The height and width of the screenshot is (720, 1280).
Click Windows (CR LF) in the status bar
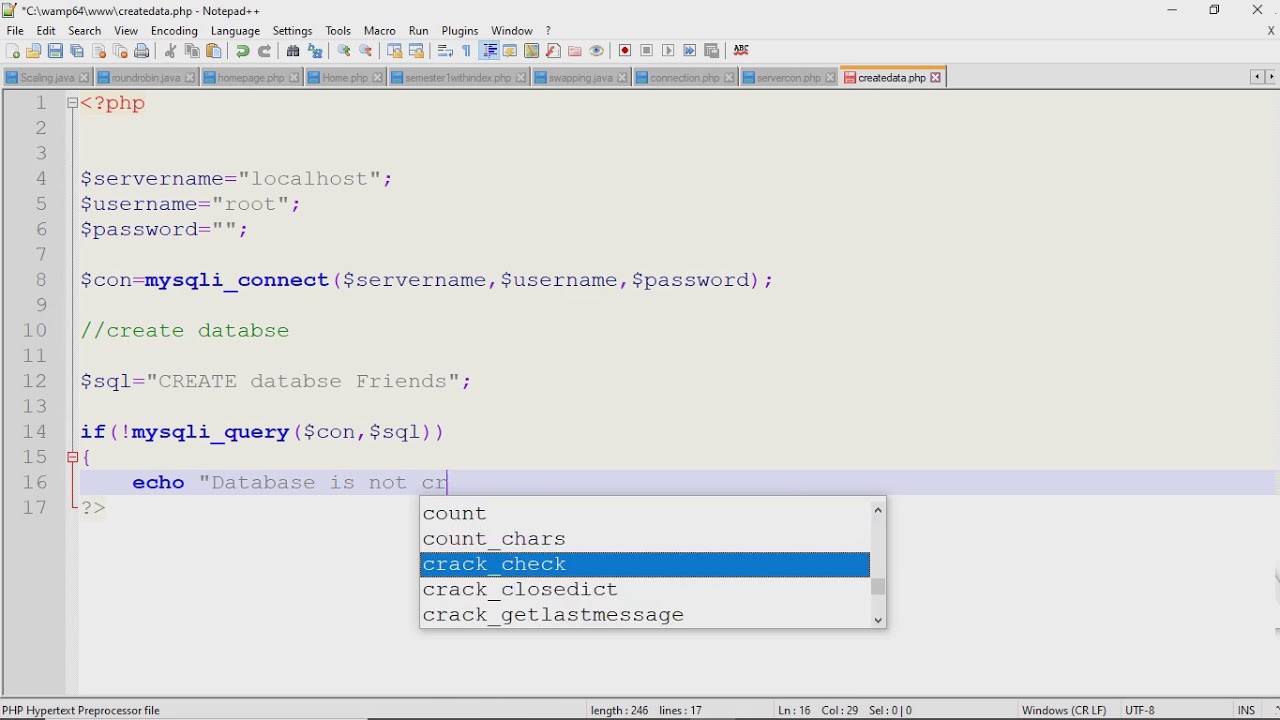[x=1064, y=710]
